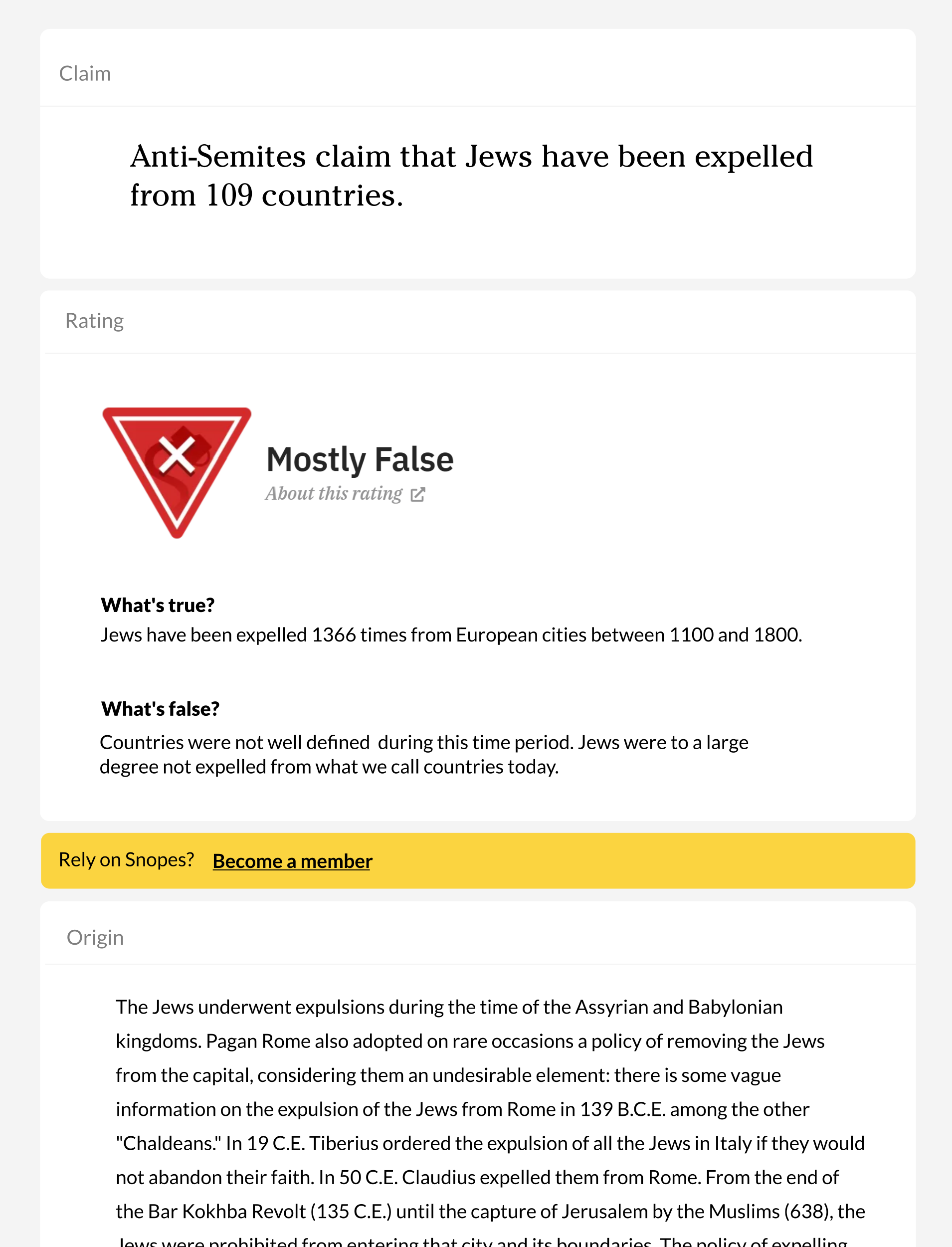
Task: Click the Claim section header
Action: (x=85, y=74)
